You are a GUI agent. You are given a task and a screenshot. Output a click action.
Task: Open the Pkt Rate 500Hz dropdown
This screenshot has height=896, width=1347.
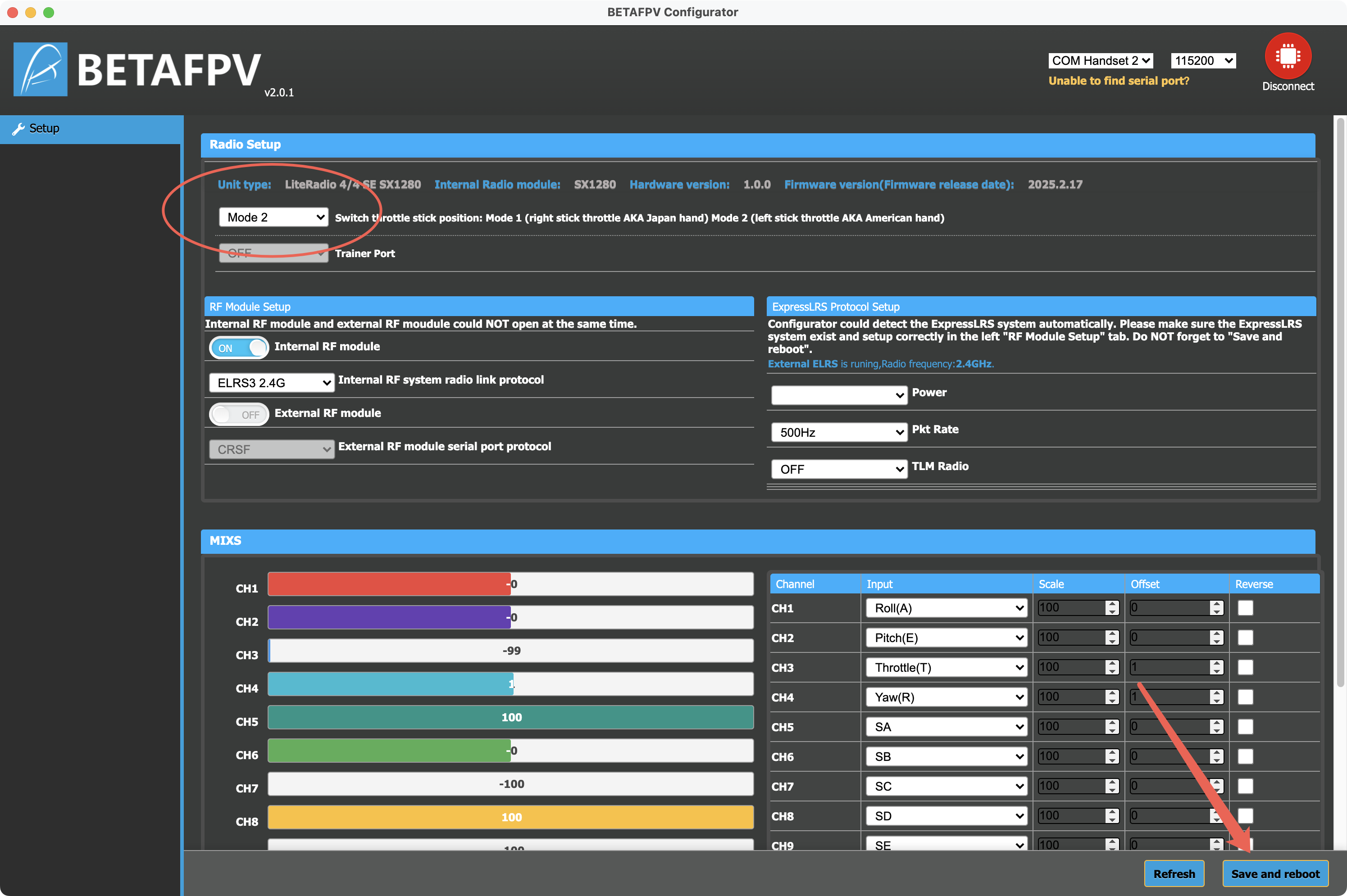point(839,432)
